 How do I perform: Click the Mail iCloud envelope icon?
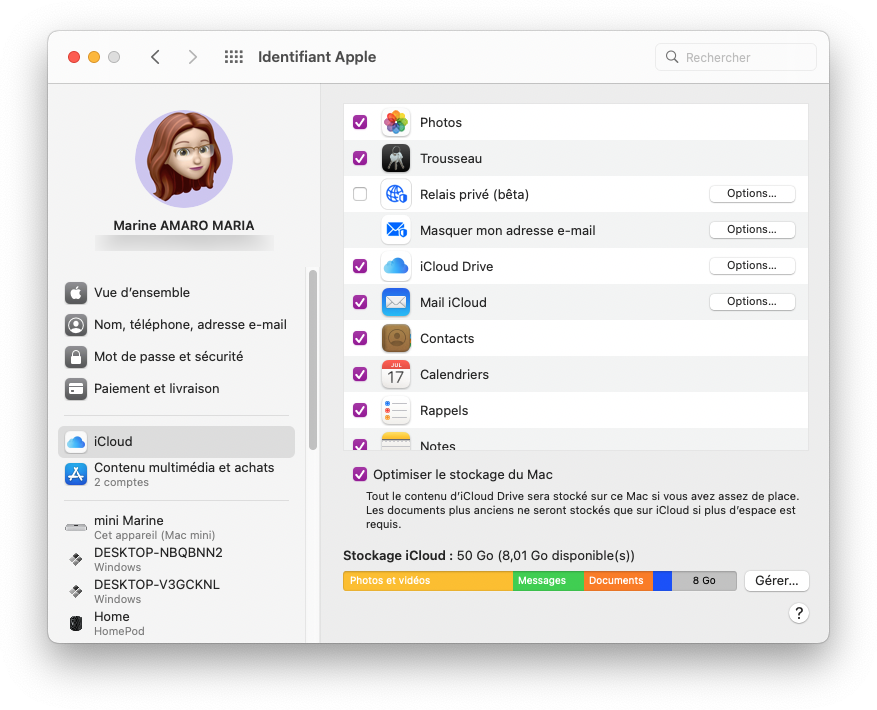coord(395,301)
